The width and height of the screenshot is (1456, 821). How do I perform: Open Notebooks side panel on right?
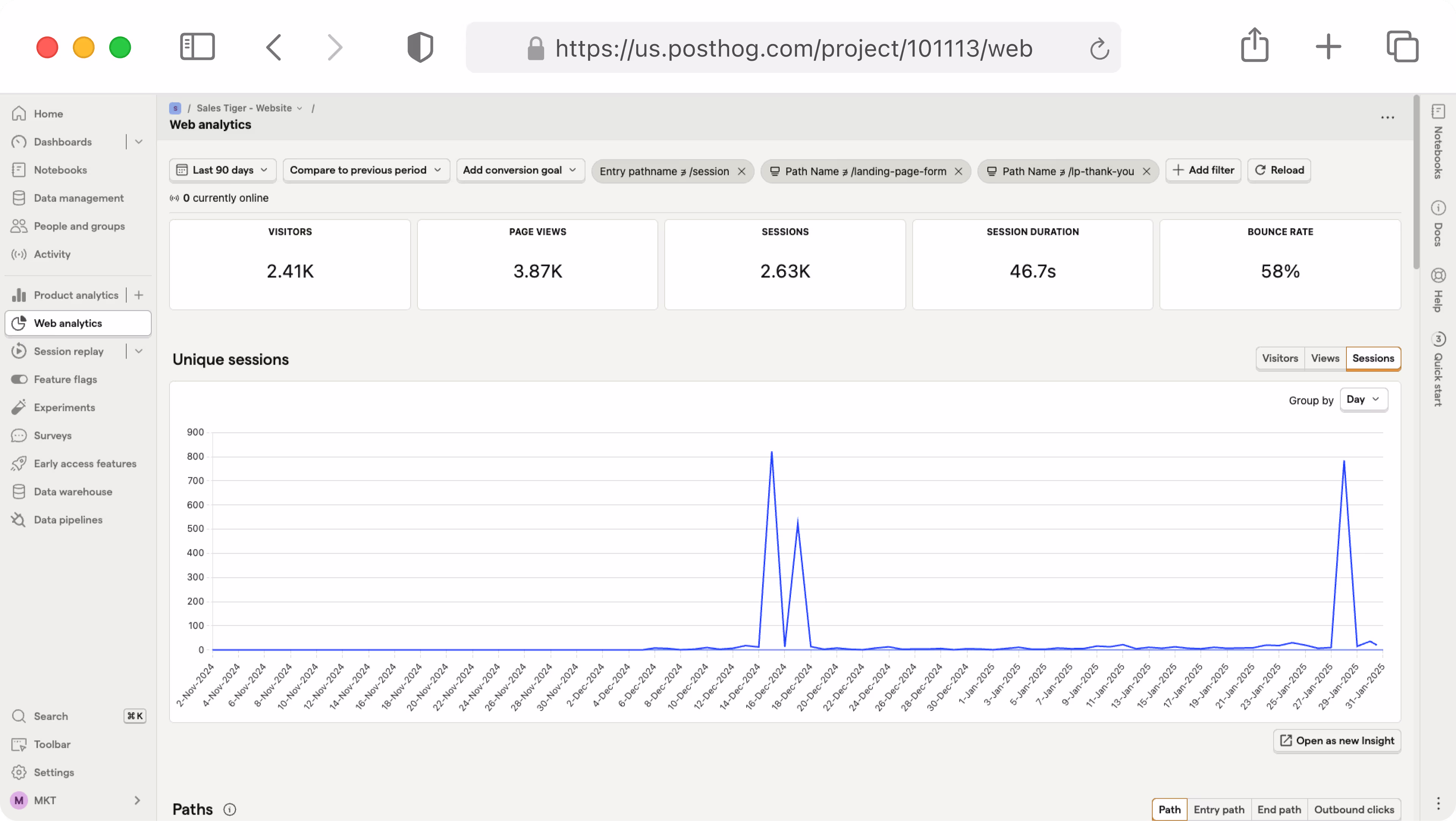point(1438,142)
